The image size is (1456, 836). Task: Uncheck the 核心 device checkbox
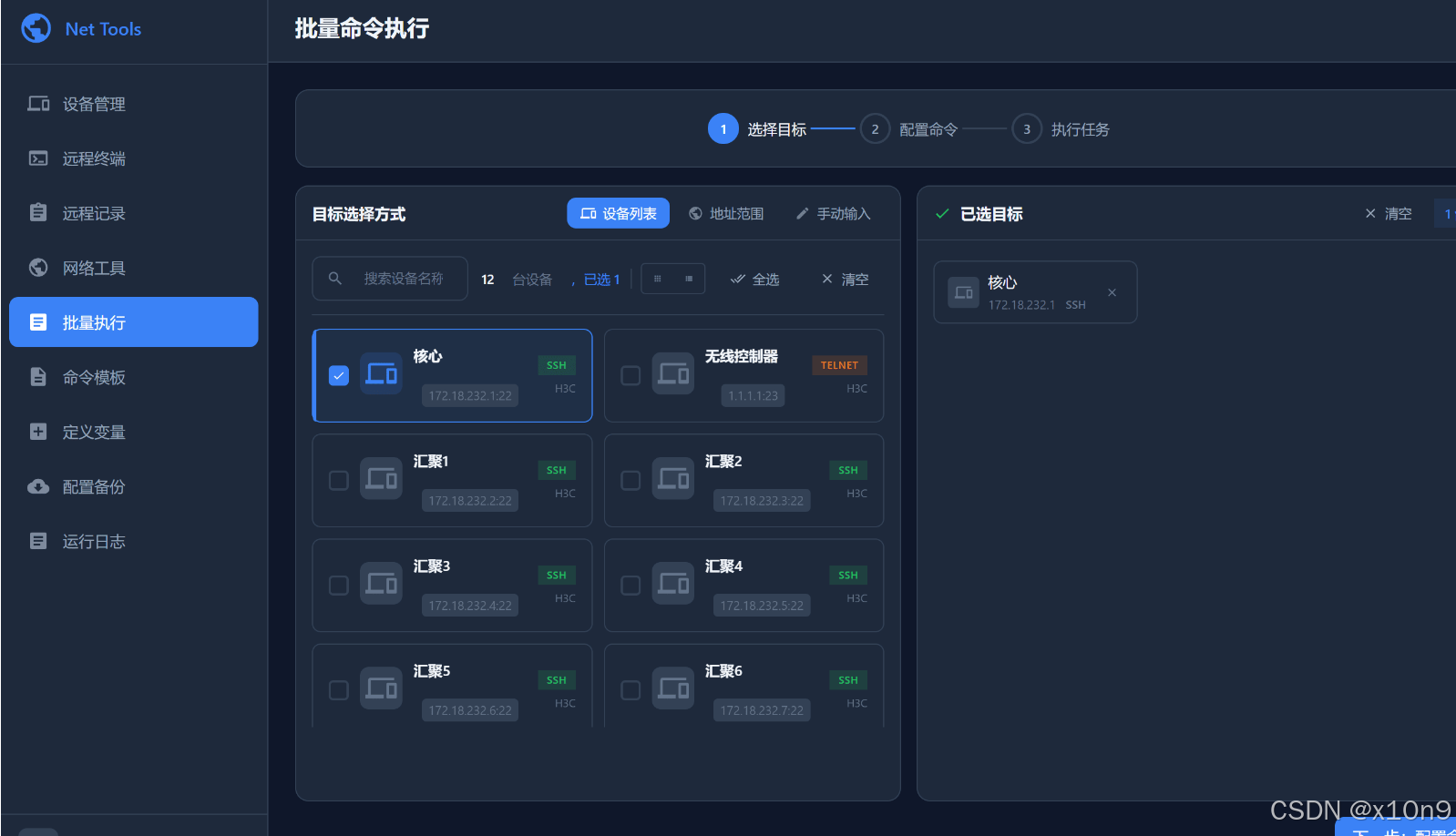coord(339,375)
